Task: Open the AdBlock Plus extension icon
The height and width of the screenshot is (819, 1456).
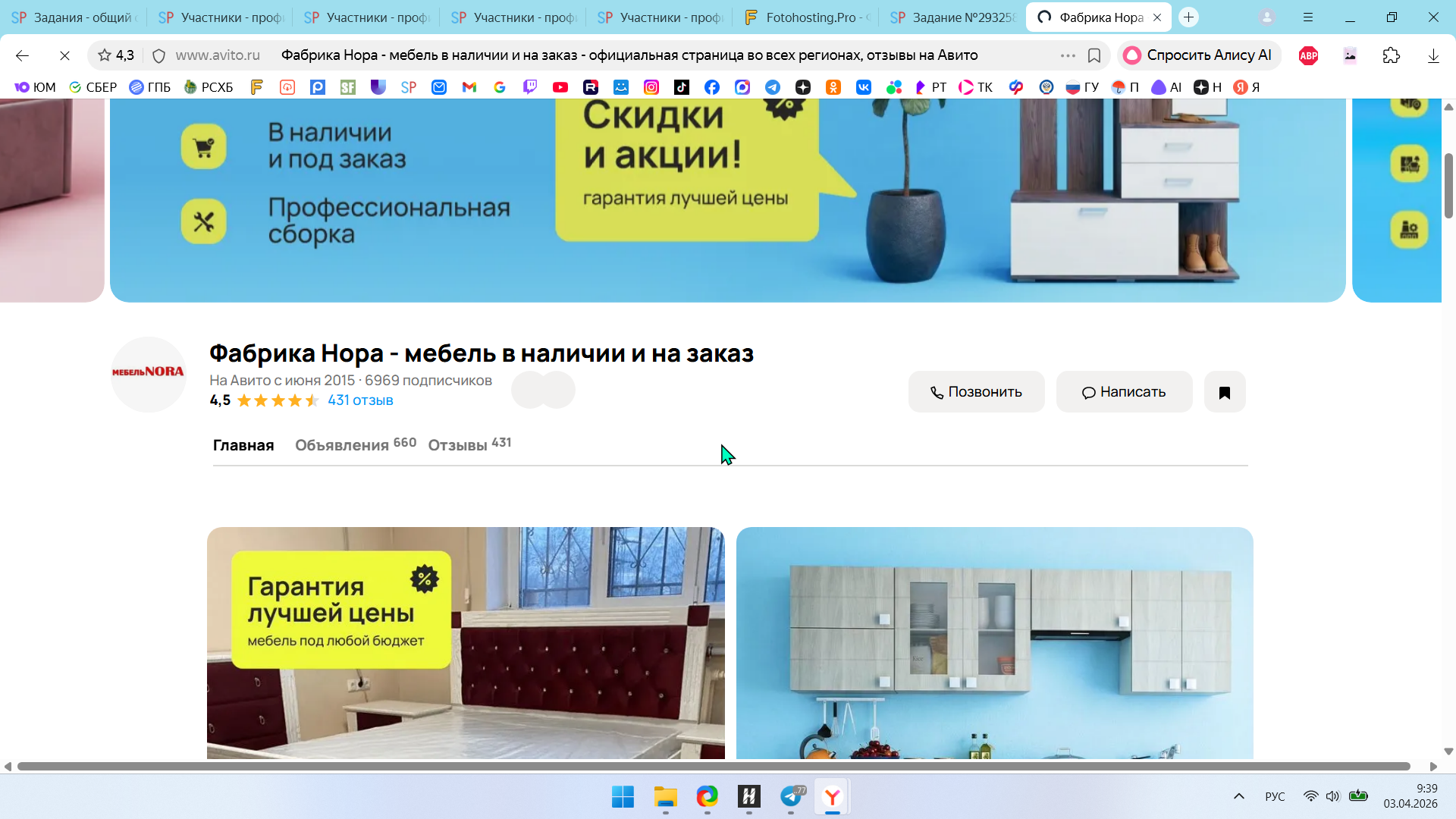Action: pyautogui.click(x=1308, y=55)
